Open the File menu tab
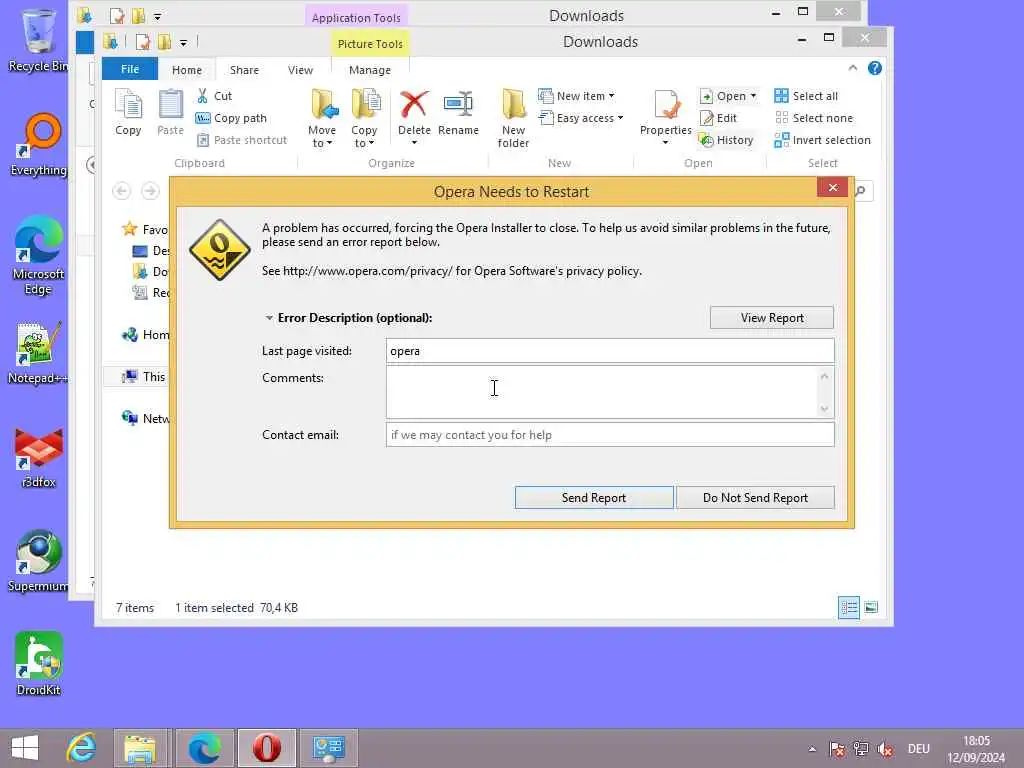1024x768 pixels. 130,69
